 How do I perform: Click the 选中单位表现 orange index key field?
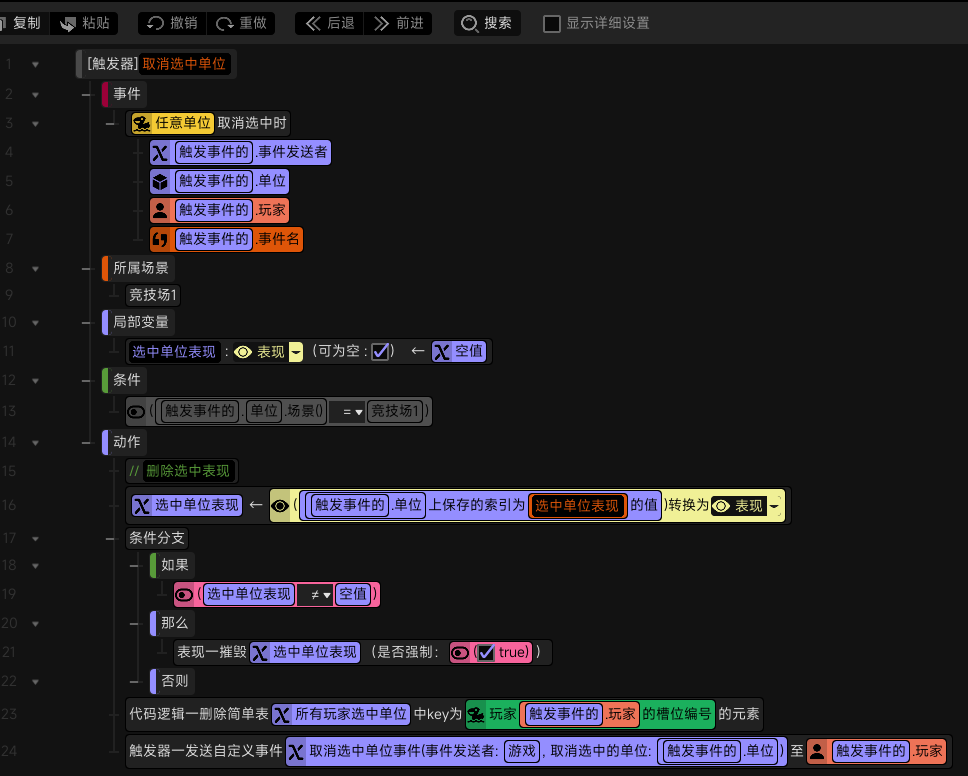pyautogui.click(x=577, y=506)
